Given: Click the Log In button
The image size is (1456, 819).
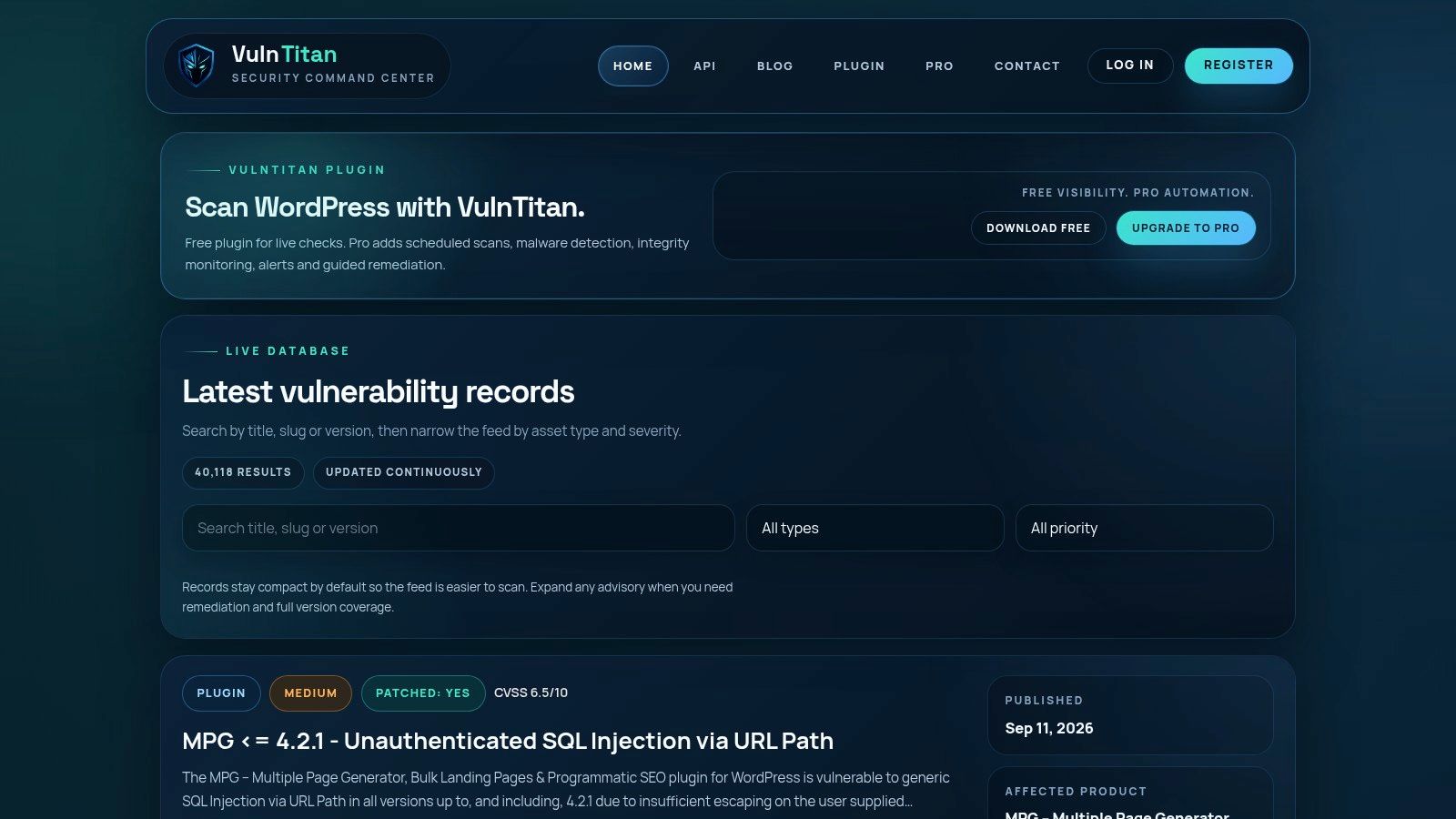Looking at the screenshot, I should 1129,66.
